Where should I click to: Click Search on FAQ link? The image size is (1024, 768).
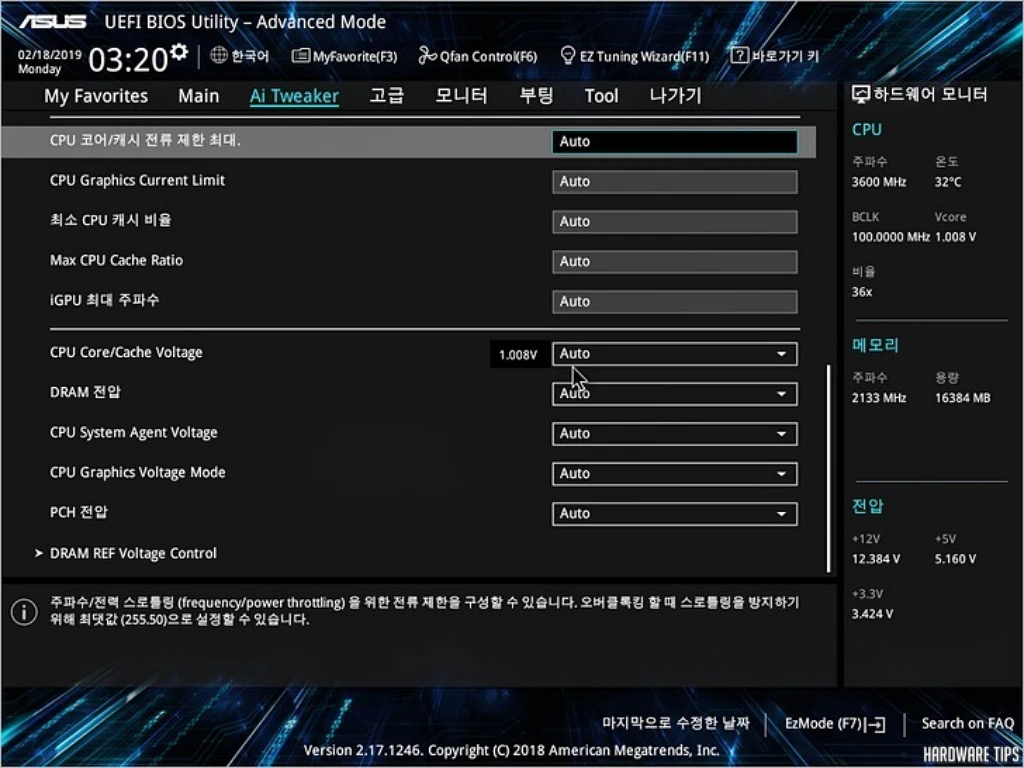tap(967, 724)
